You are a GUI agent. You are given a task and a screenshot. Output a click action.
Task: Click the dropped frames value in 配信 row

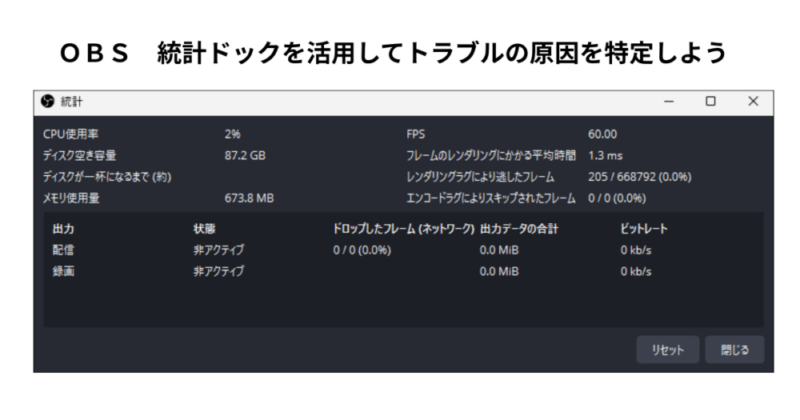(x=362, y=250)
